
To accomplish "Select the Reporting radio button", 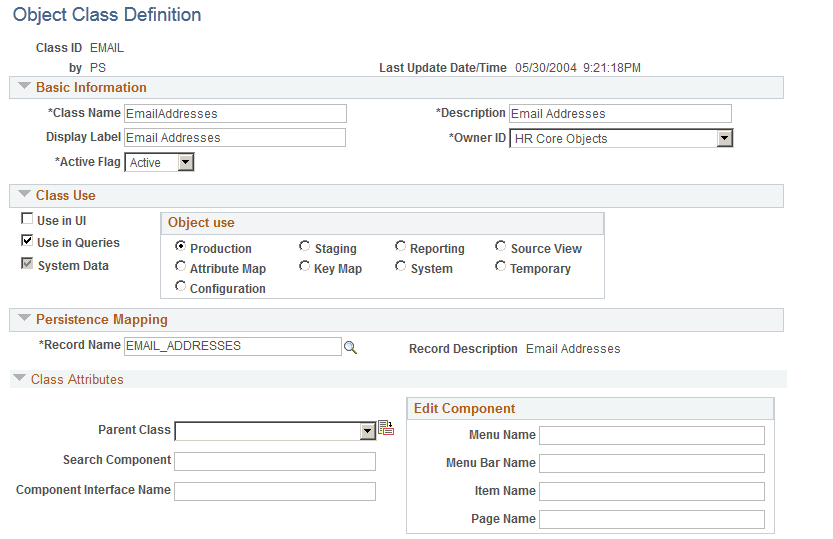I will [x=401, y=246].
